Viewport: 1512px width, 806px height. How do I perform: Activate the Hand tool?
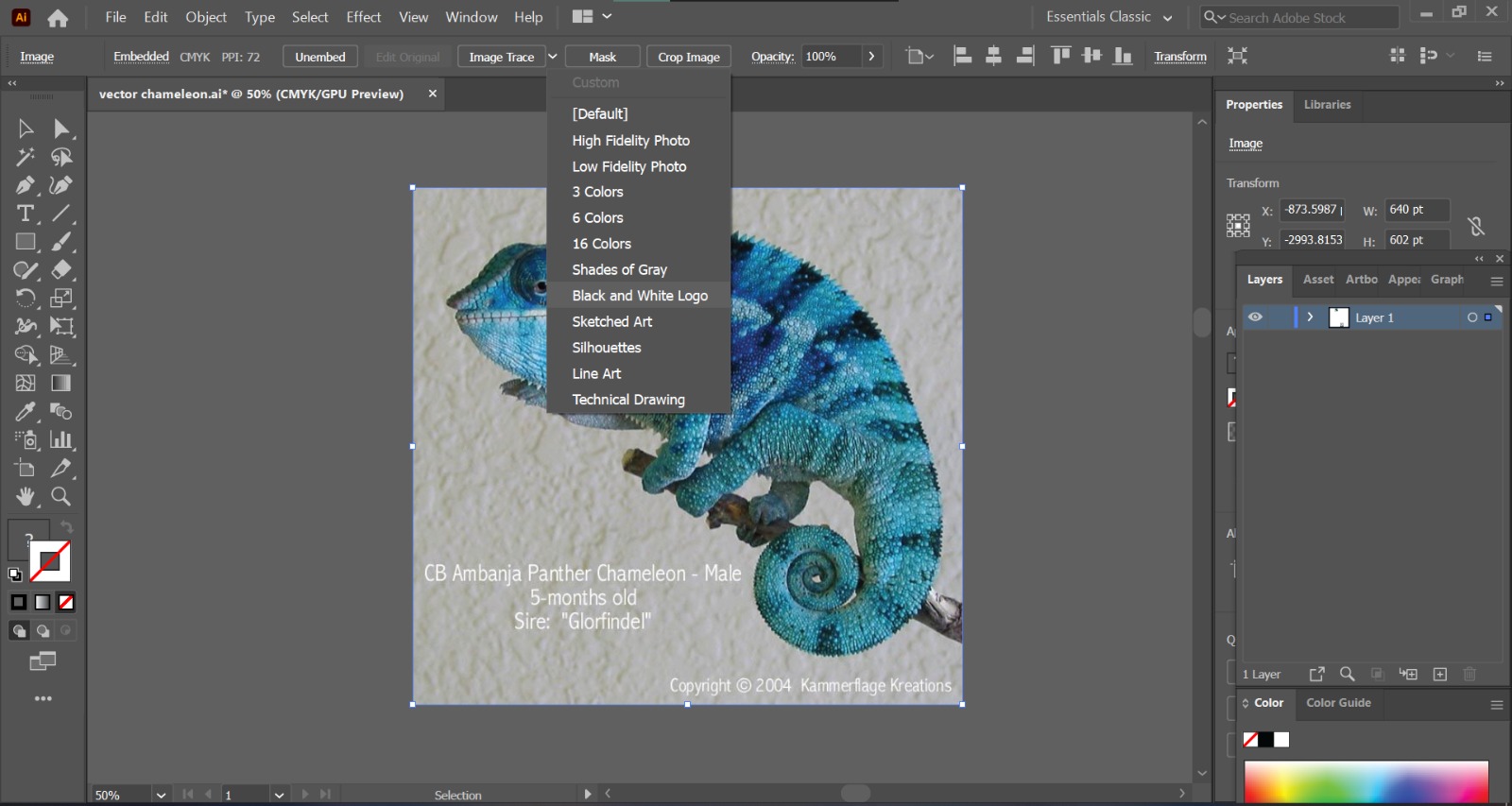(26, 497)
